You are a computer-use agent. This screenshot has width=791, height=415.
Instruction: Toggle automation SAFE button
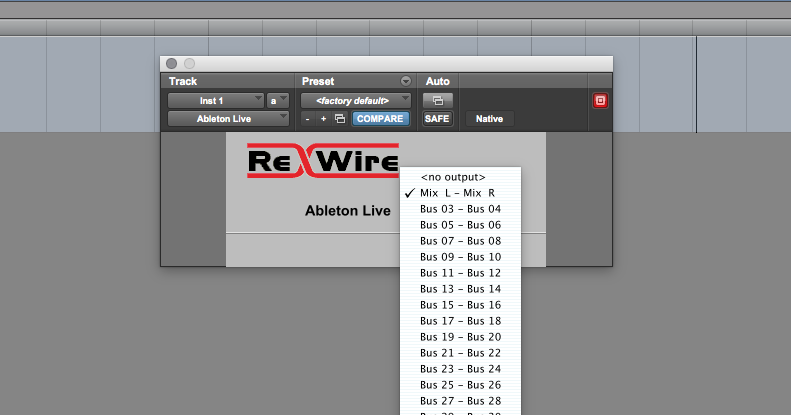coord(437,118)
